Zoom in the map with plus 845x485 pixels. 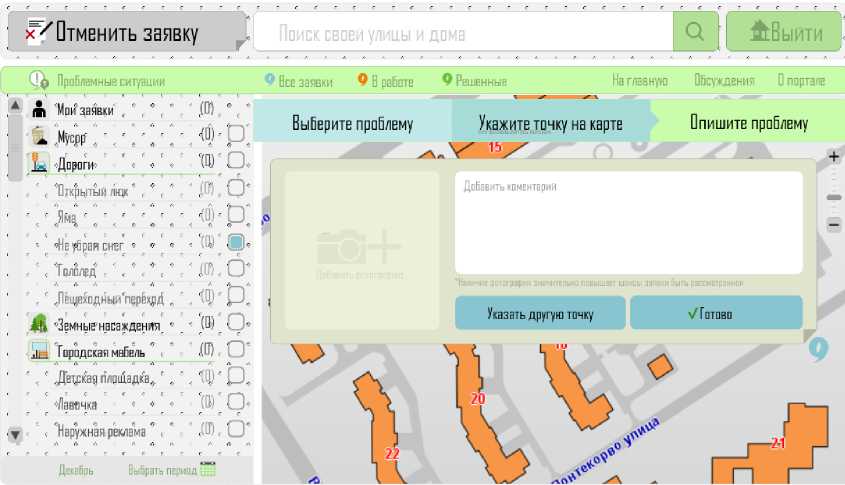pyautogui.click(x=834, y=156)
